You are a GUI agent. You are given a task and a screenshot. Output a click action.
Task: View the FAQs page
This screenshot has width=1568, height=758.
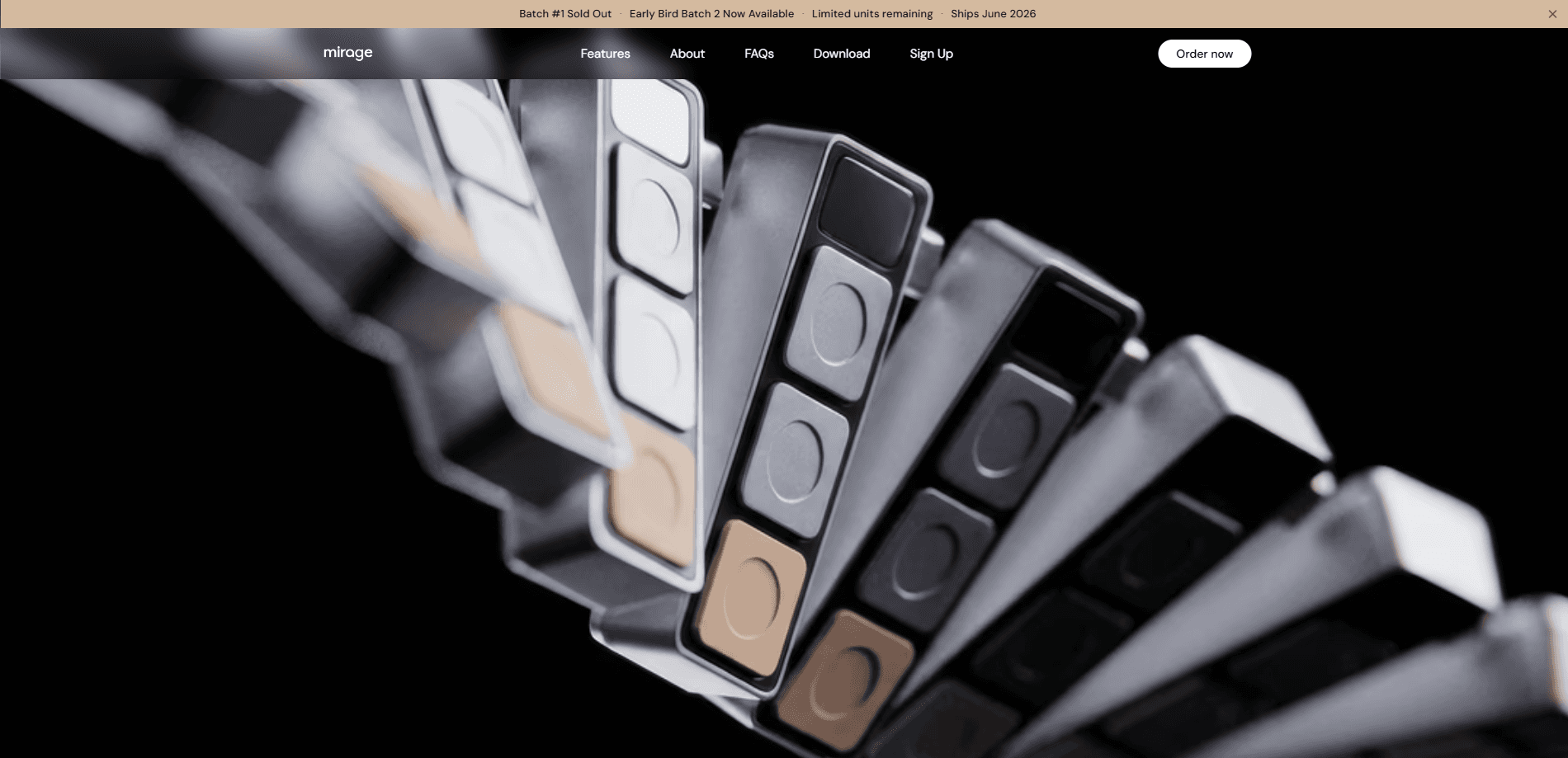[x=759, y=54]
